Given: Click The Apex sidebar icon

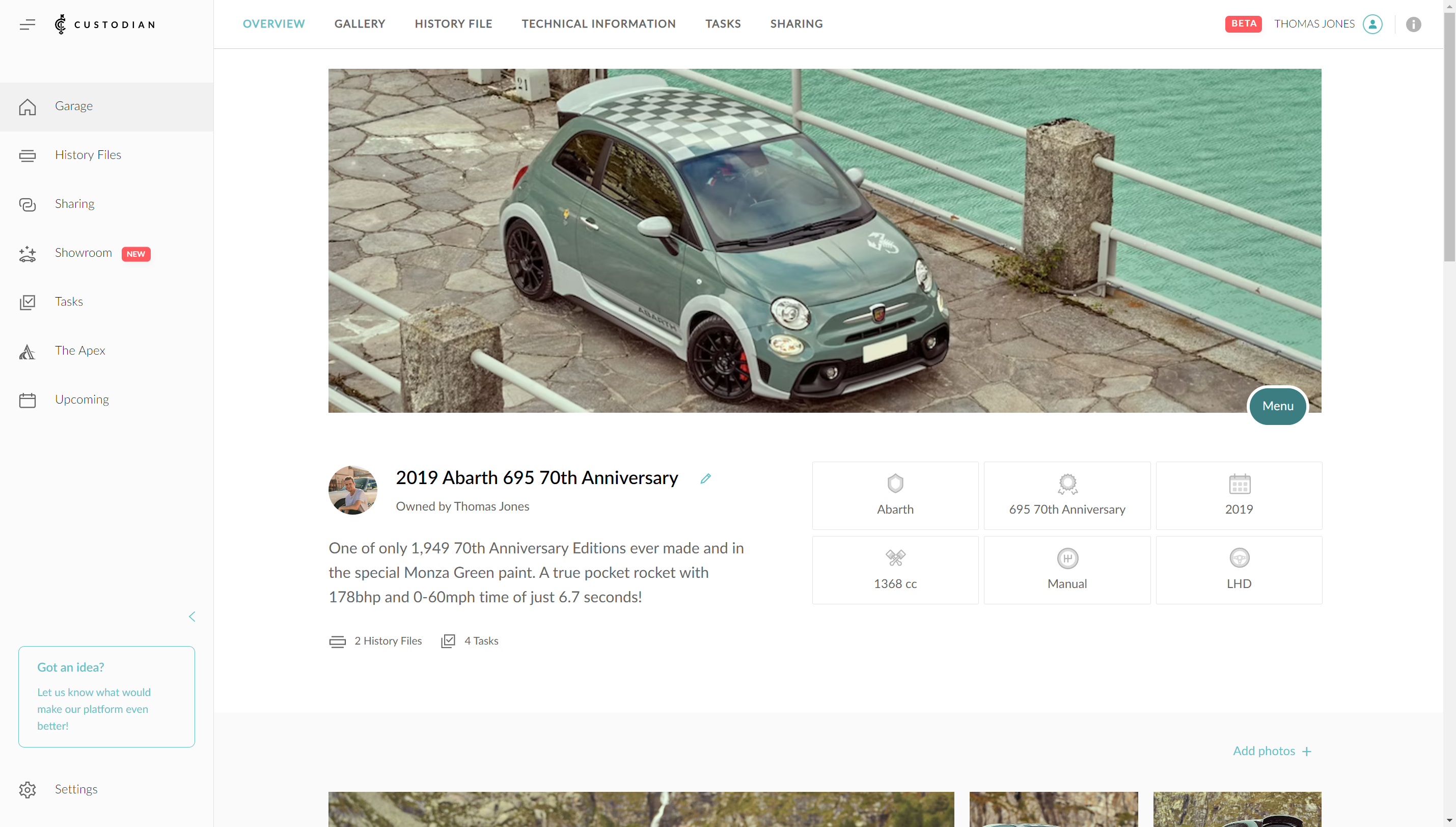Looking at the screenshot, I should point(28,352).
